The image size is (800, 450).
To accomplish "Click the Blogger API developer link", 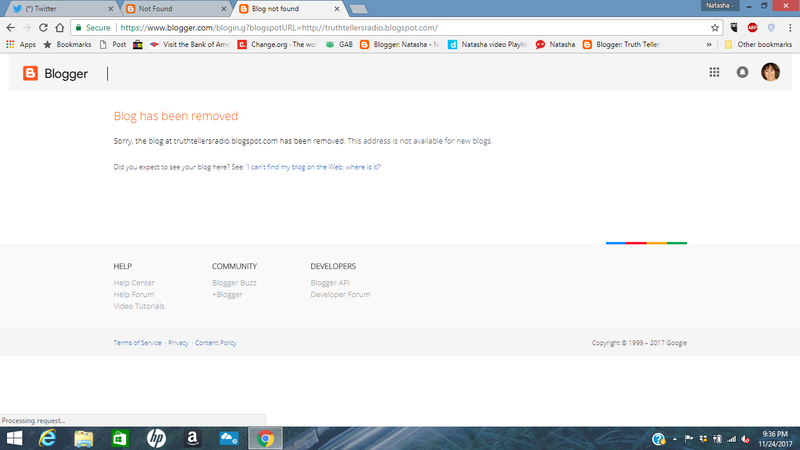I will [x=330, y=283].
